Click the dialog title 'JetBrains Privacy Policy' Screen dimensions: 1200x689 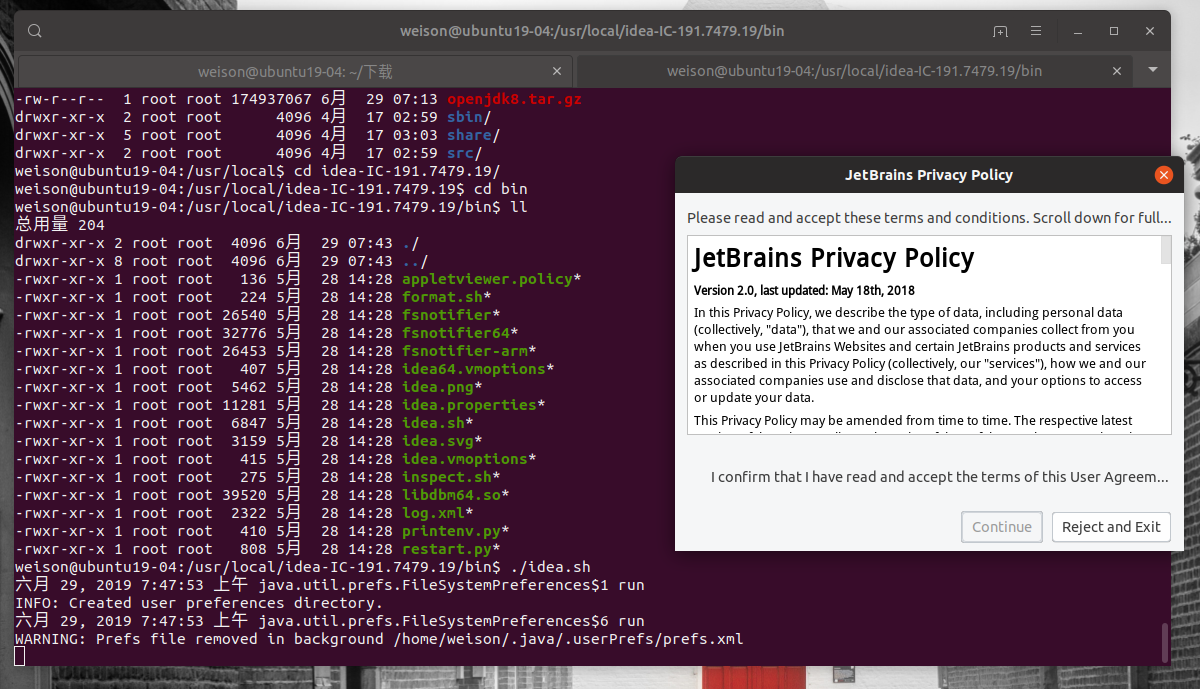[x=929, y=175]
